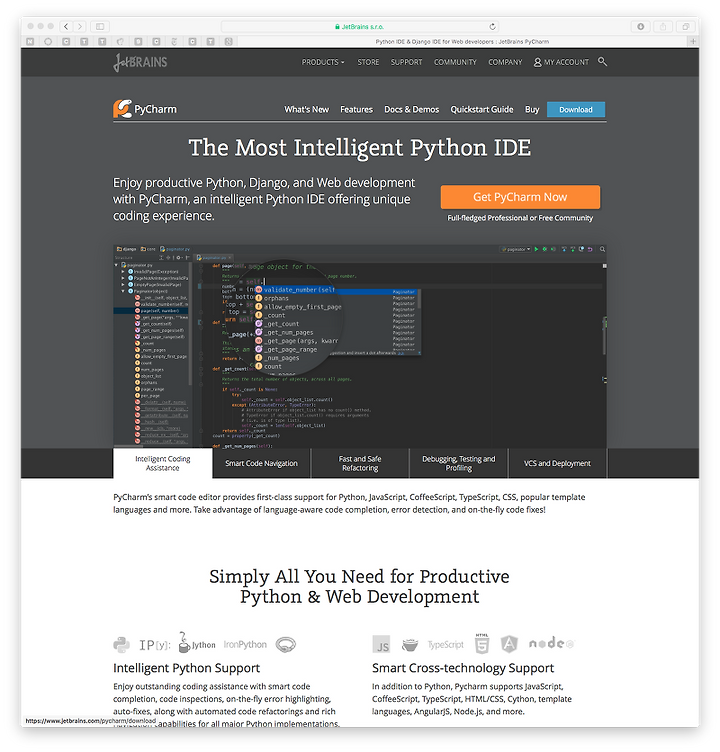The height and width of the screenshot is (752, 720).
Task: Click the Python logo icon
Action: (x=122, y=644)
